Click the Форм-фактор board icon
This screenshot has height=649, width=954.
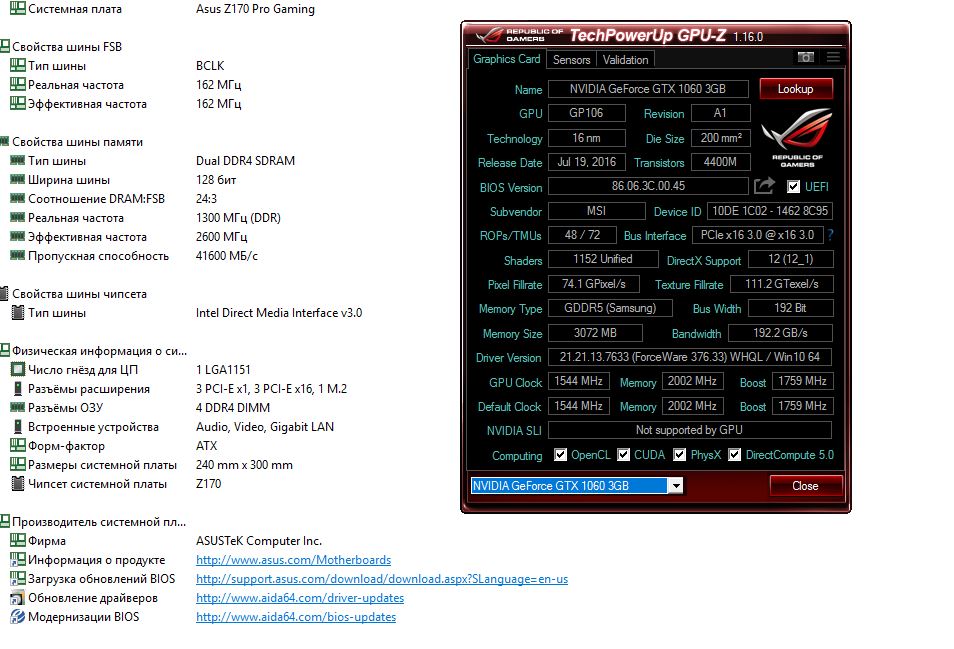click(x=18, y=445)
